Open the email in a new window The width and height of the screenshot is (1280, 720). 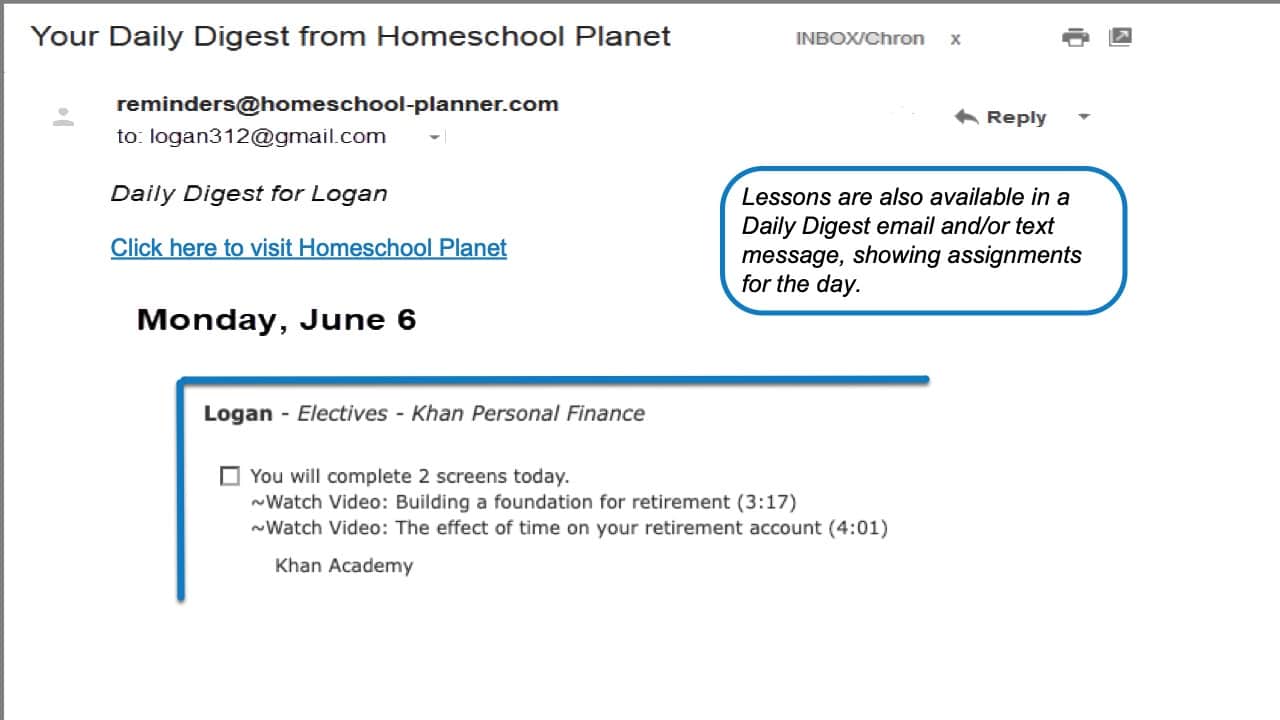(x=1120, y=38)
